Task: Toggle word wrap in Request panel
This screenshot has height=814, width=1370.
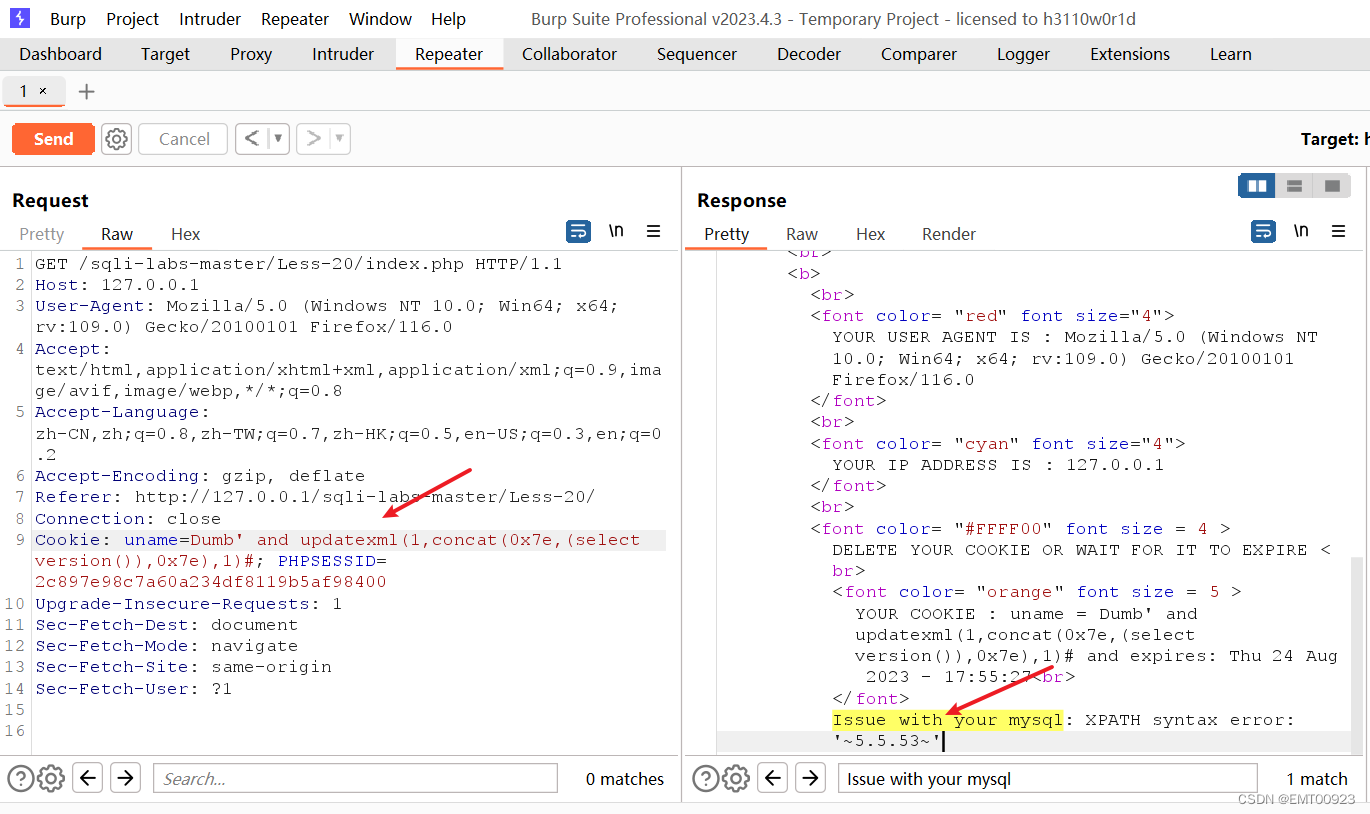Action: point(579,232)
